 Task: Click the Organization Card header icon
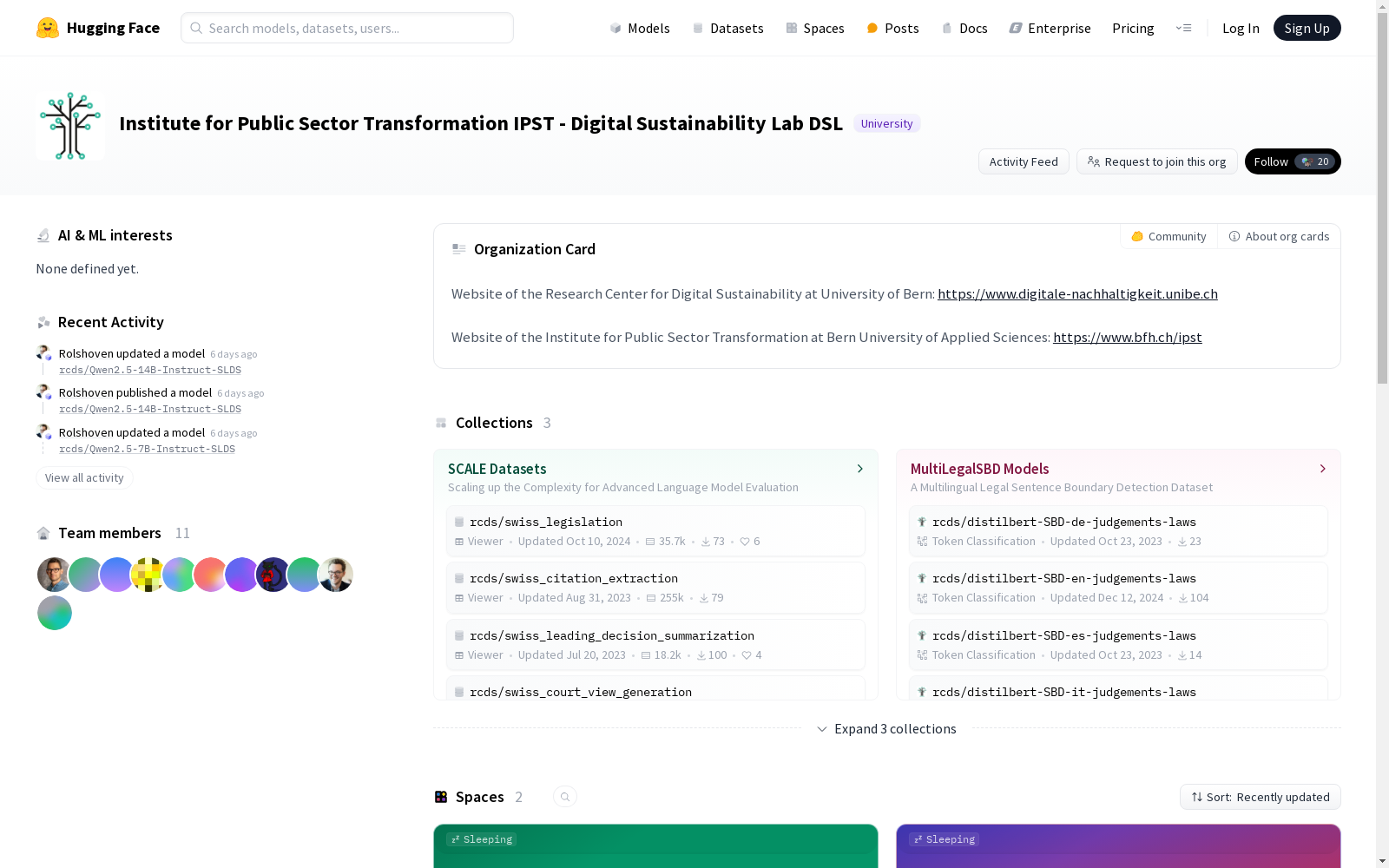(459, 249)
